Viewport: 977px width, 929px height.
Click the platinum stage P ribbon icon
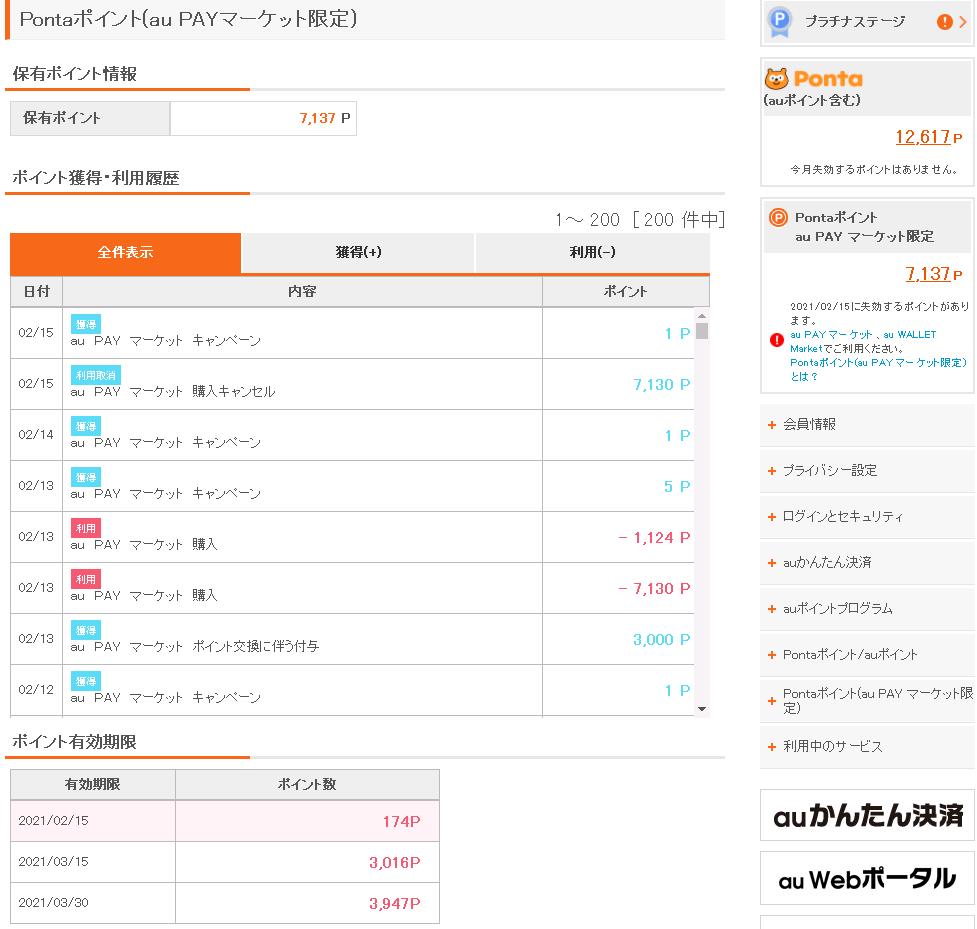[779, 21]
